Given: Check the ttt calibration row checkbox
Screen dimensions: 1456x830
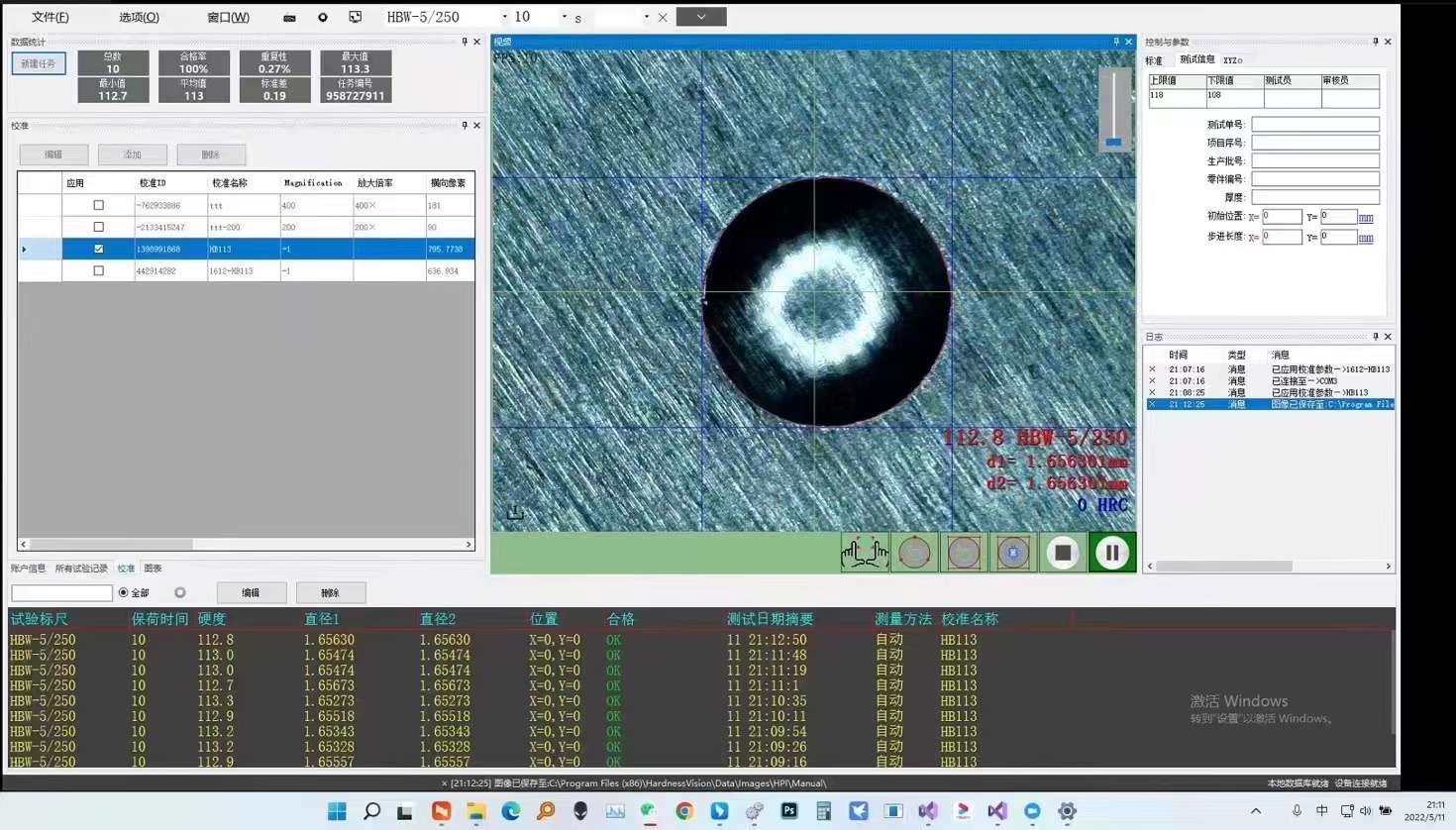Looking at the screenshot, I should pyautogui.click(x=98, y=205).
